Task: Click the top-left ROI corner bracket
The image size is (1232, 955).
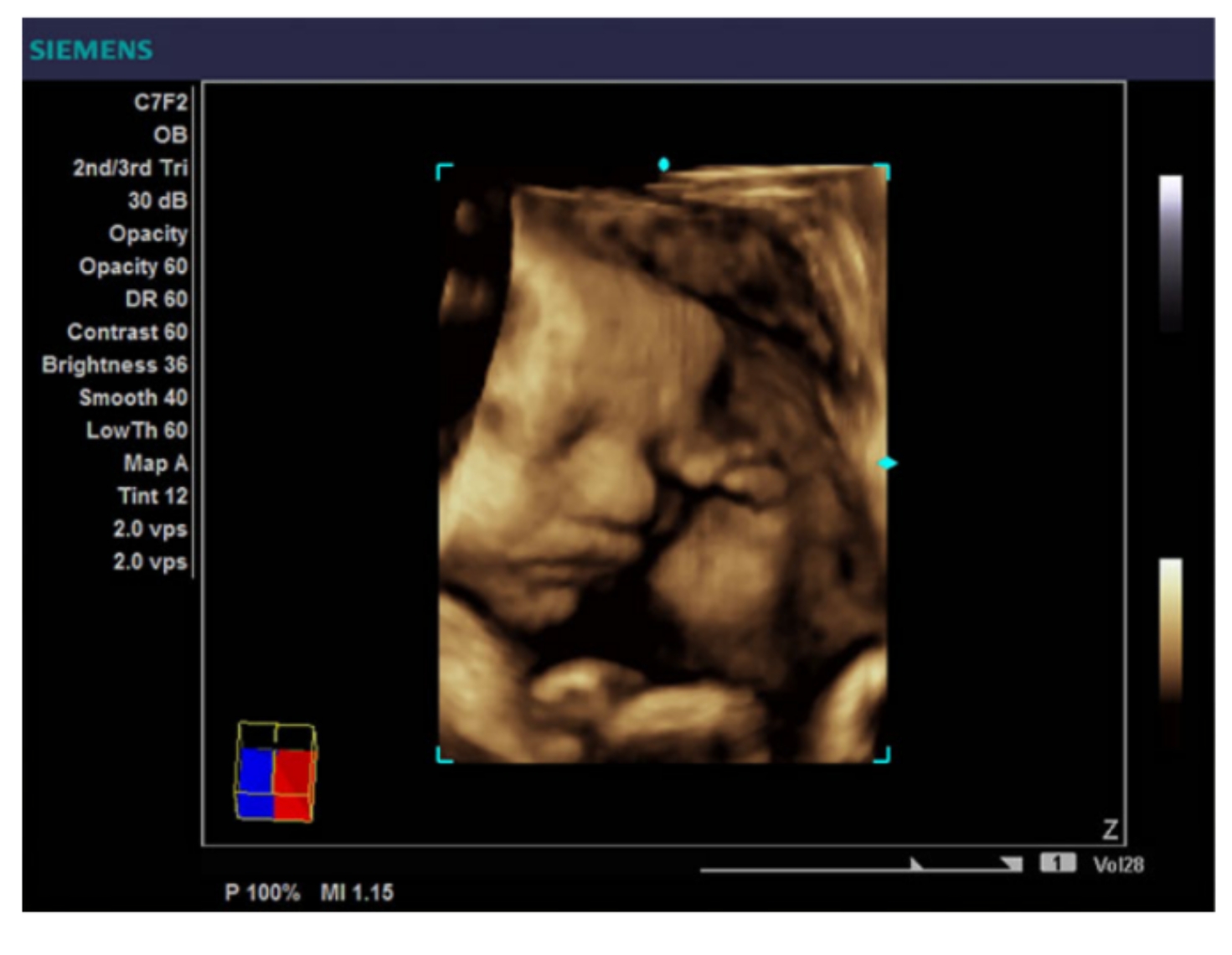Action: point(445,172)
